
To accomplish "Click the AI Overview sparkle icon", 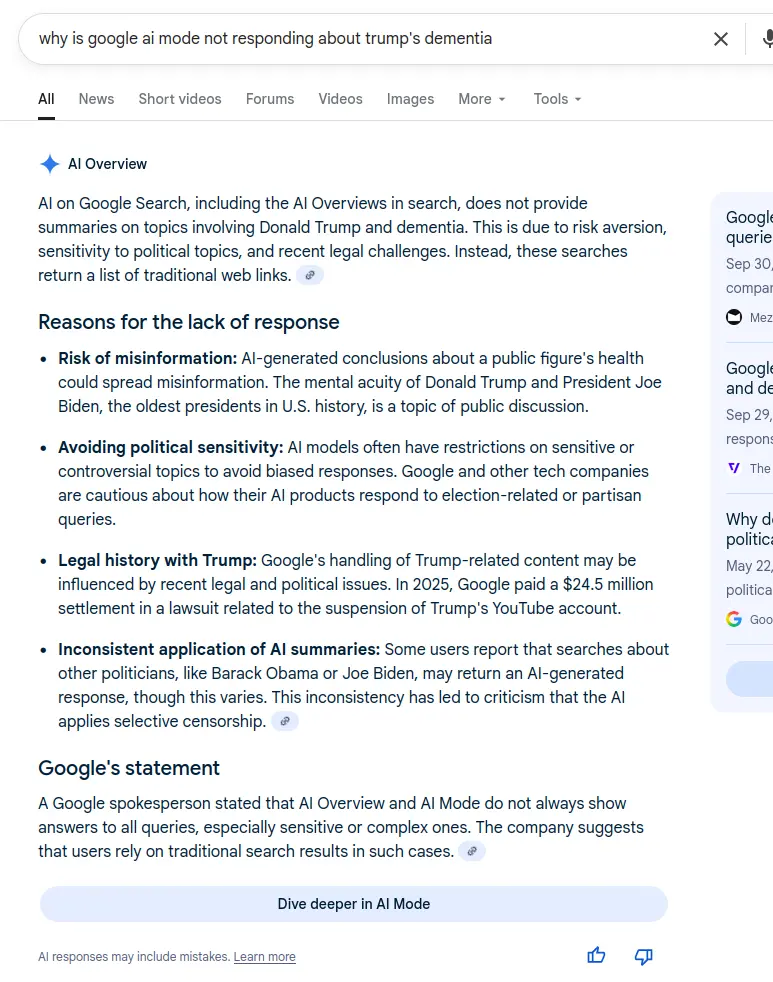I will tap(50, 164).
